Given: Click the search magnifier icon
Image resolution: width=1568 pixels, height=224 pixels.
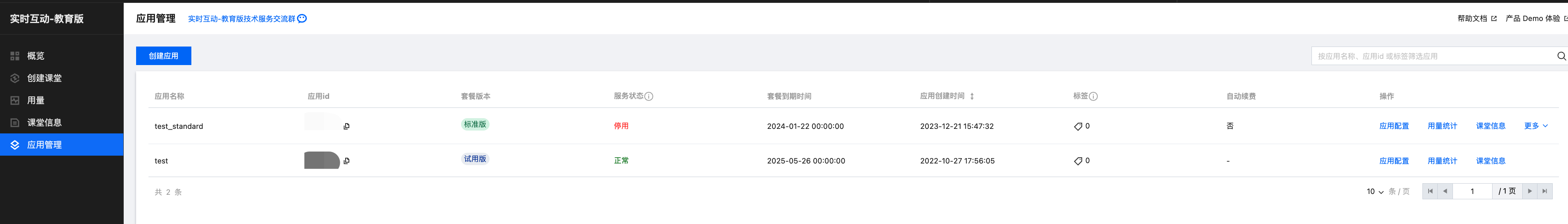Looking at the screenshot, I should pos(1561,56).
